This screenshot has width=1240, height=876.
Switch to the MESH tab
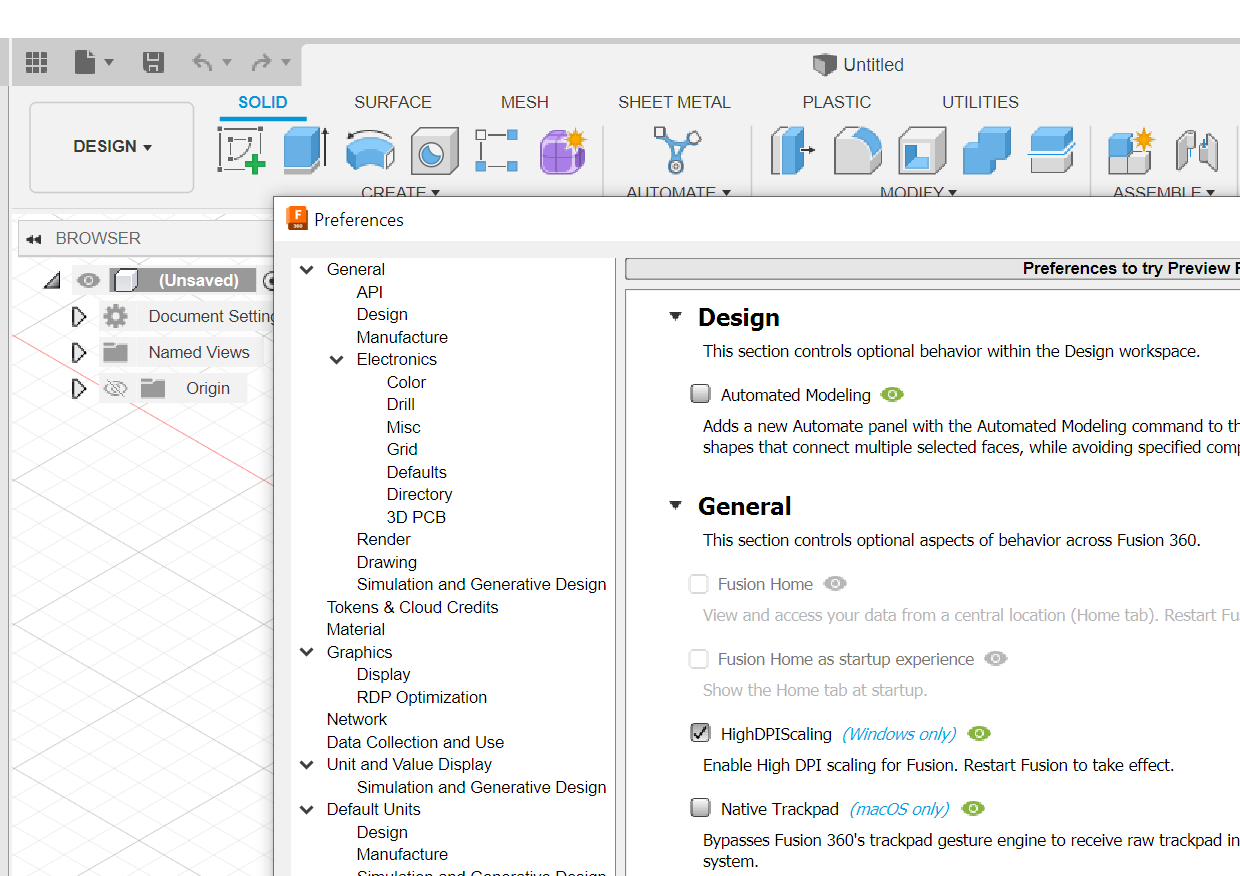(525, 102)
